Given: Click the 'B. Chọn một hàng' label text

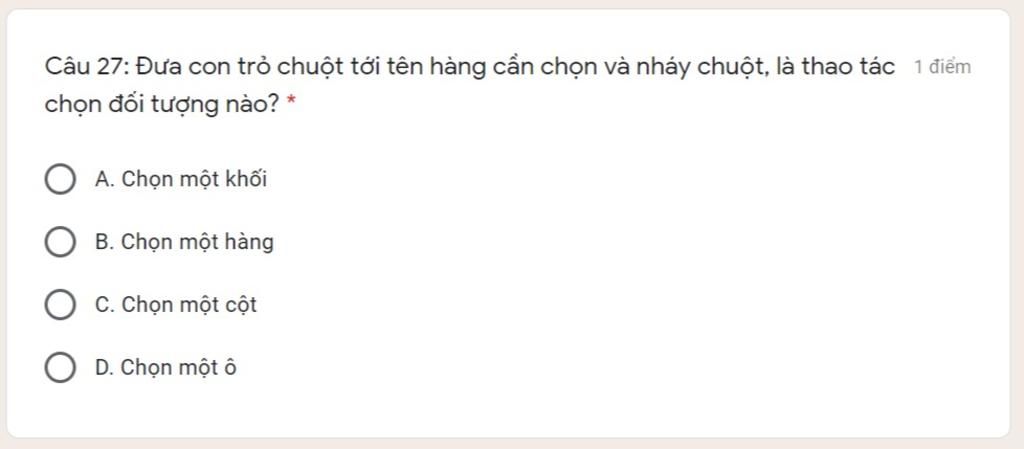Looking at the screenshot, I should (184, 242).
